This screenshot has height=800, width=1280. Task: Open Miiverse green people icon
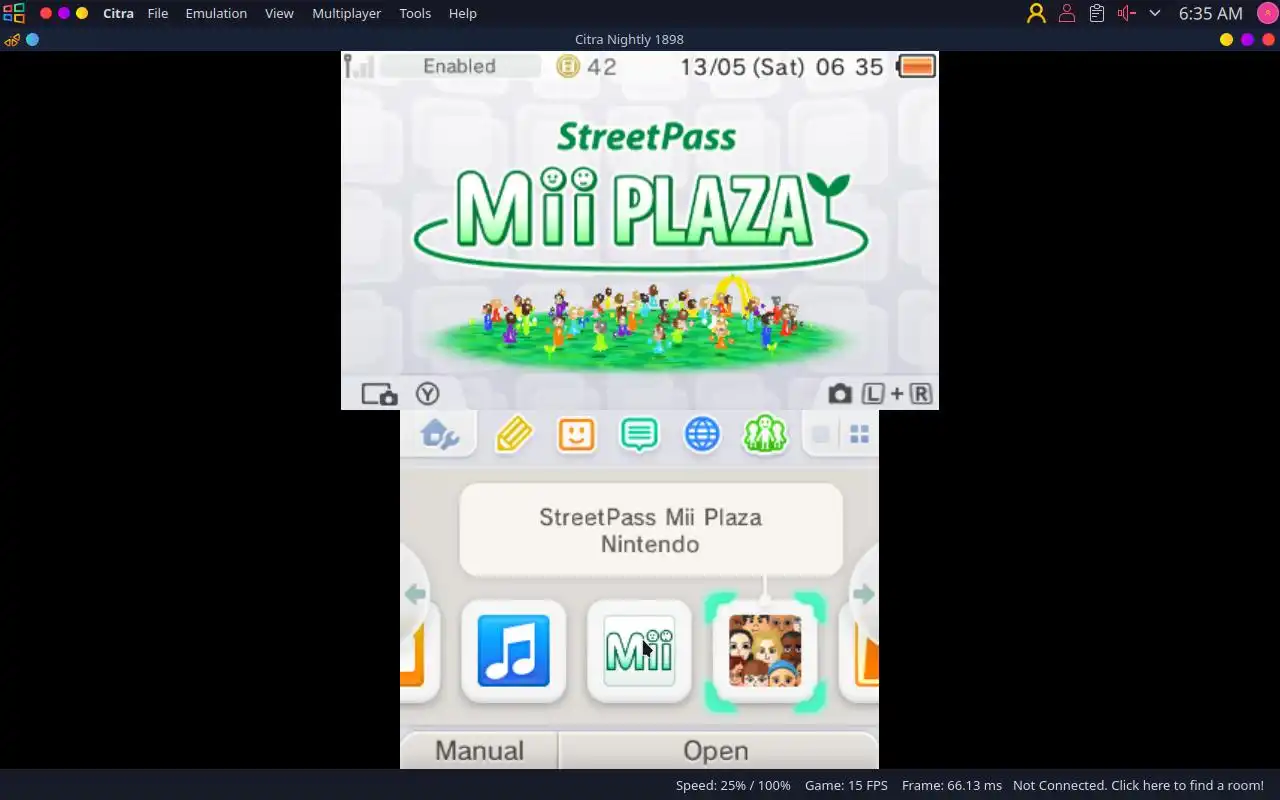[765, 434]
